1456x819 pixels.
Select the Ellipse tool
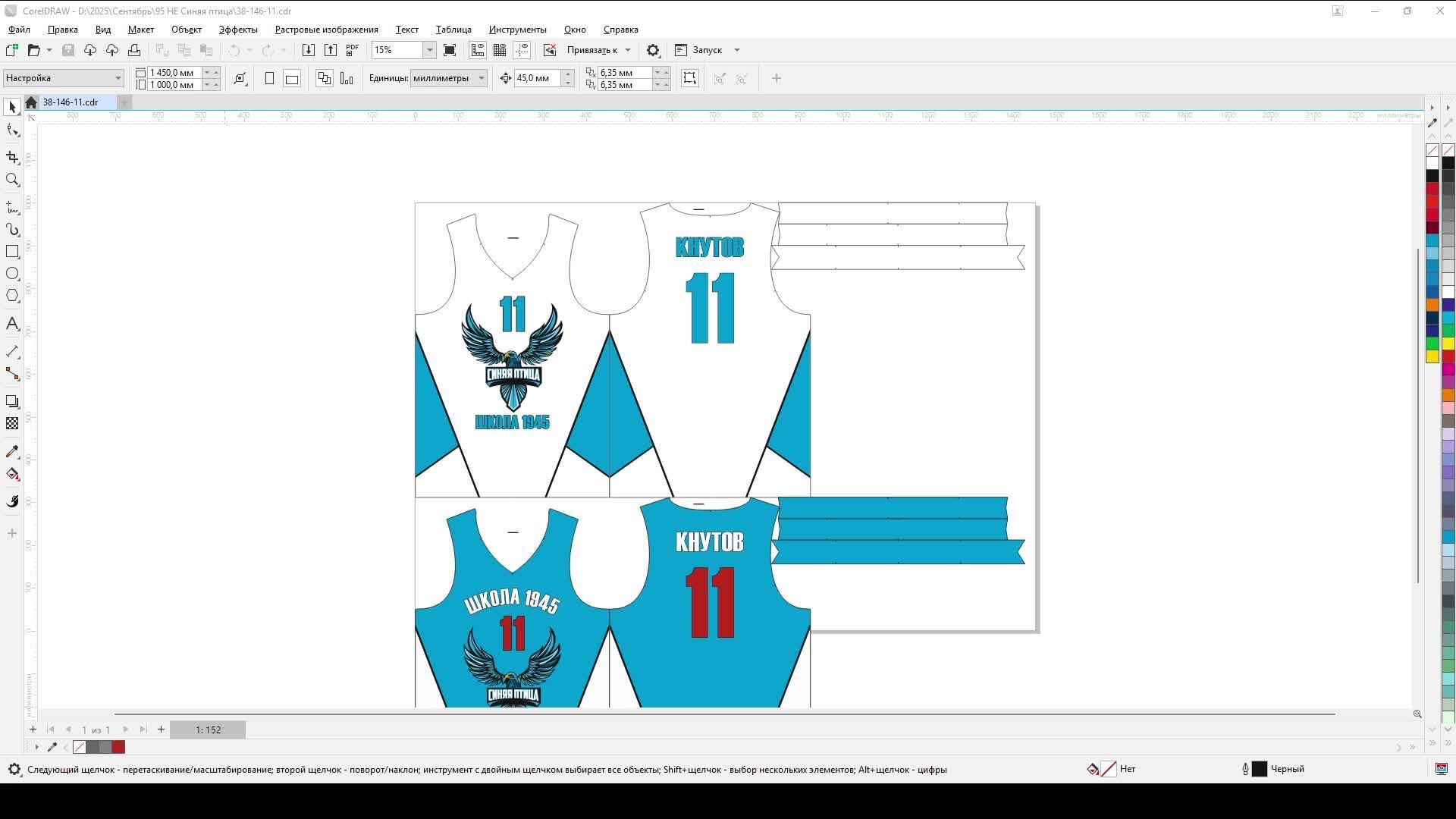pos(12,274)
